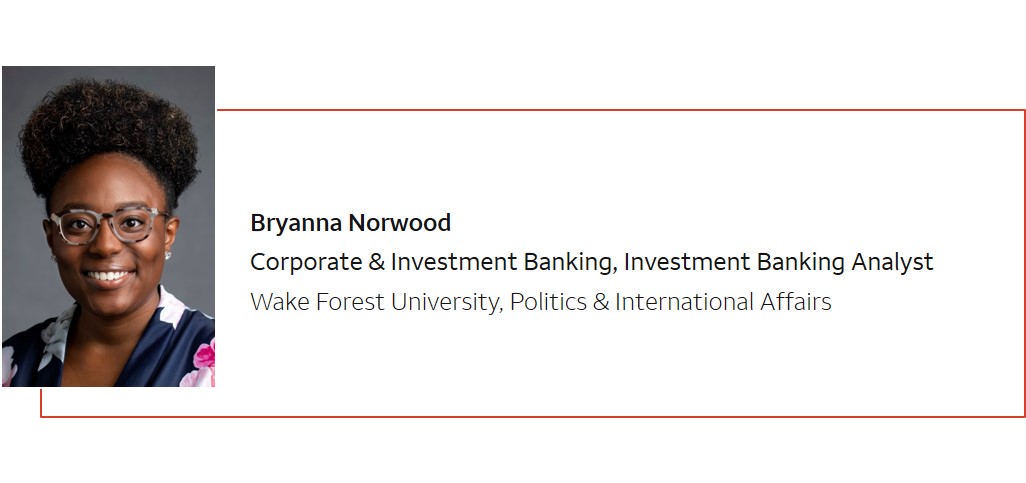
Task: Click the word Norwood in the heading
Action: (x=400, y=223)
